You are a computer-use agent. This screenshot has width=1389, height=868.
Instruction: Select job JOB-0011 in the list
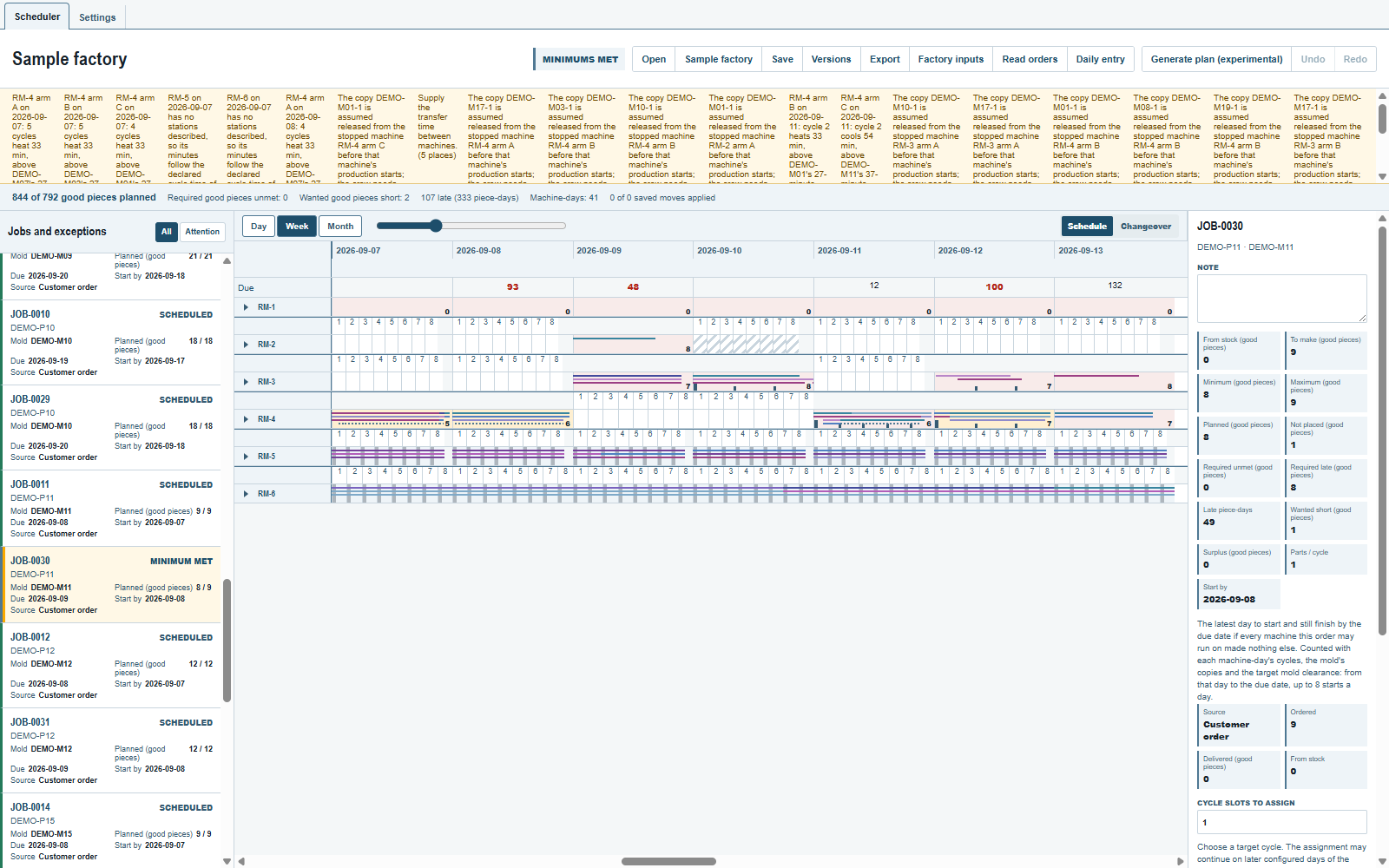click(111, 509)
